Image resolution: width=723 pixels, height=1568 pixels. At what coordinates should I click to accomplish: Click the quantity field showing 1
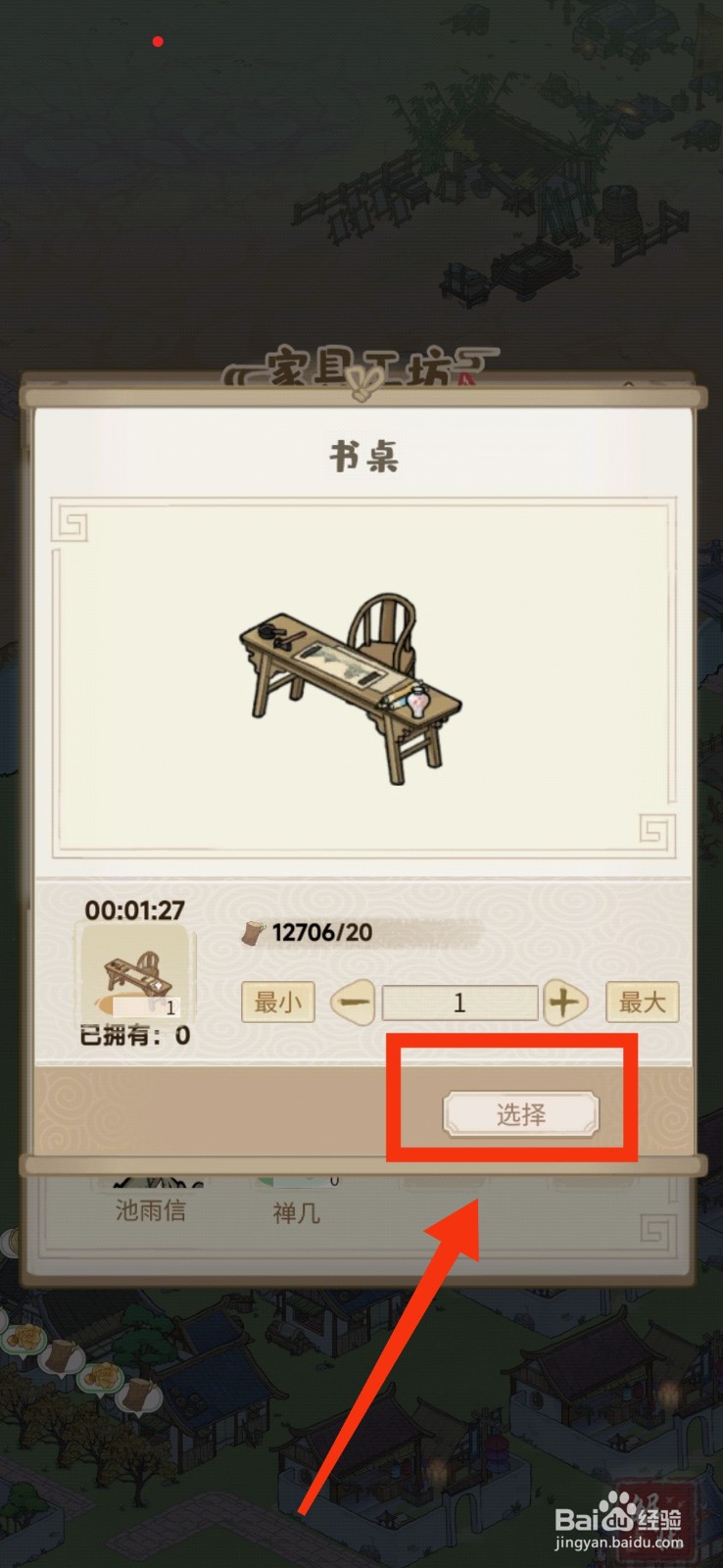(459, 1003)
